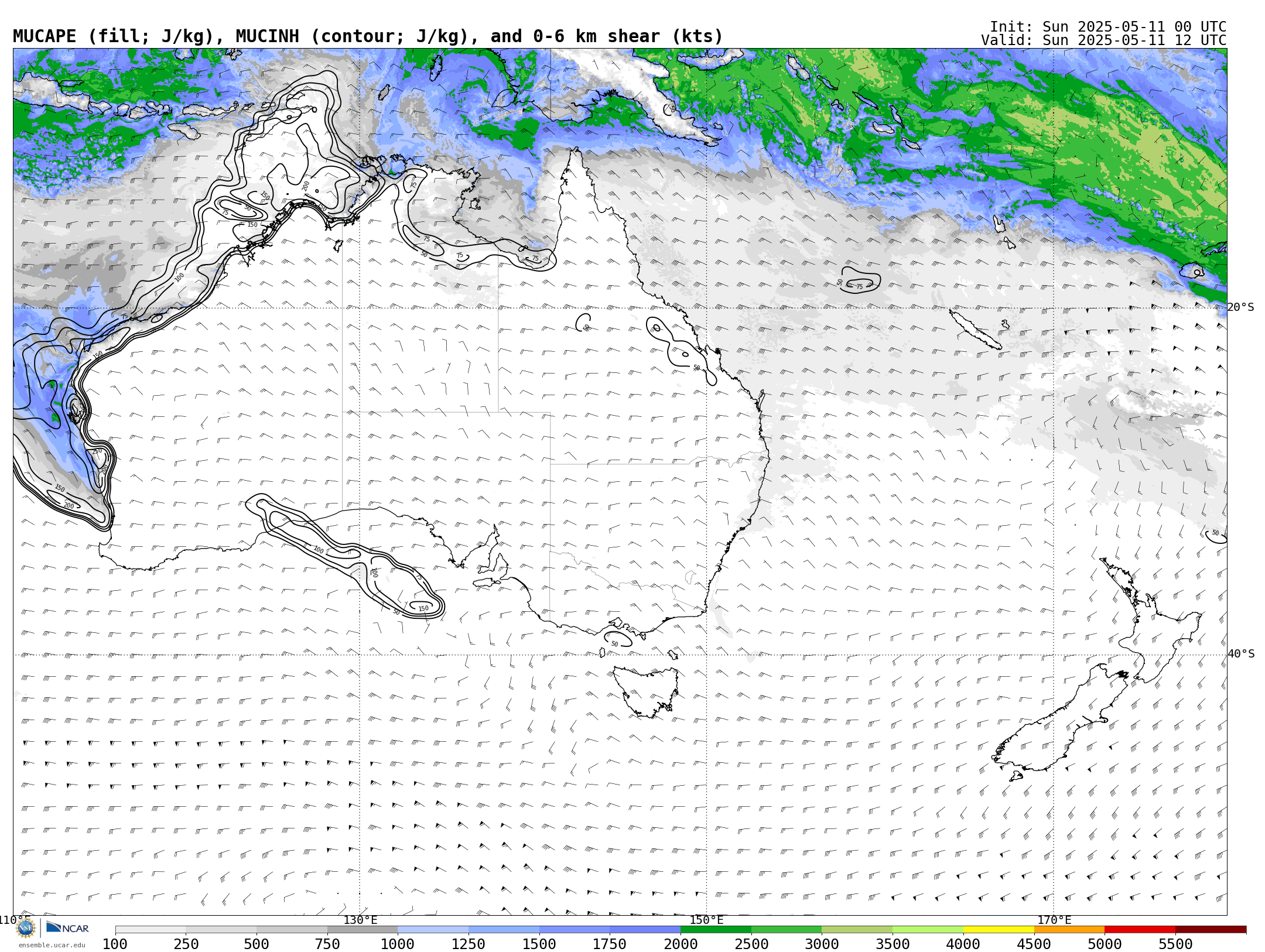Image resolution: width=1265 pixels, height=952 pixels.
Task: Click the colorbar label 3000
Action: tap(822, 944)
